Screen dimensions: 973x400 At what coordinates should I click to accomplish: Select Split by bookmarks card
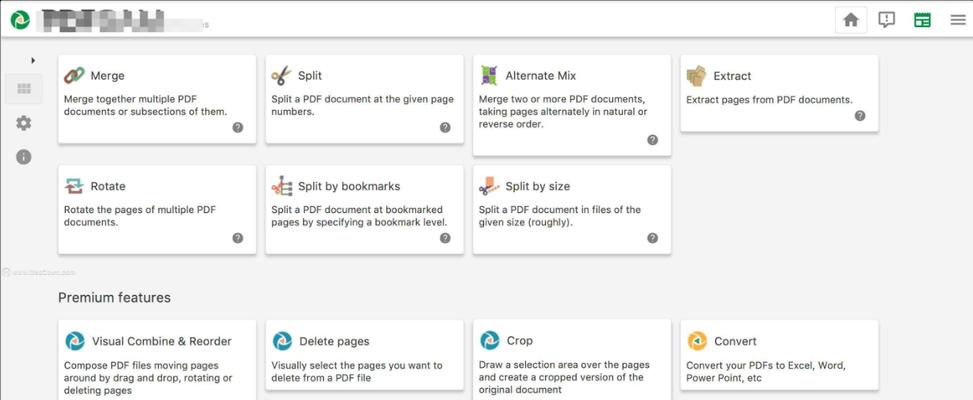pyautogui.click(x=364, y=210)
